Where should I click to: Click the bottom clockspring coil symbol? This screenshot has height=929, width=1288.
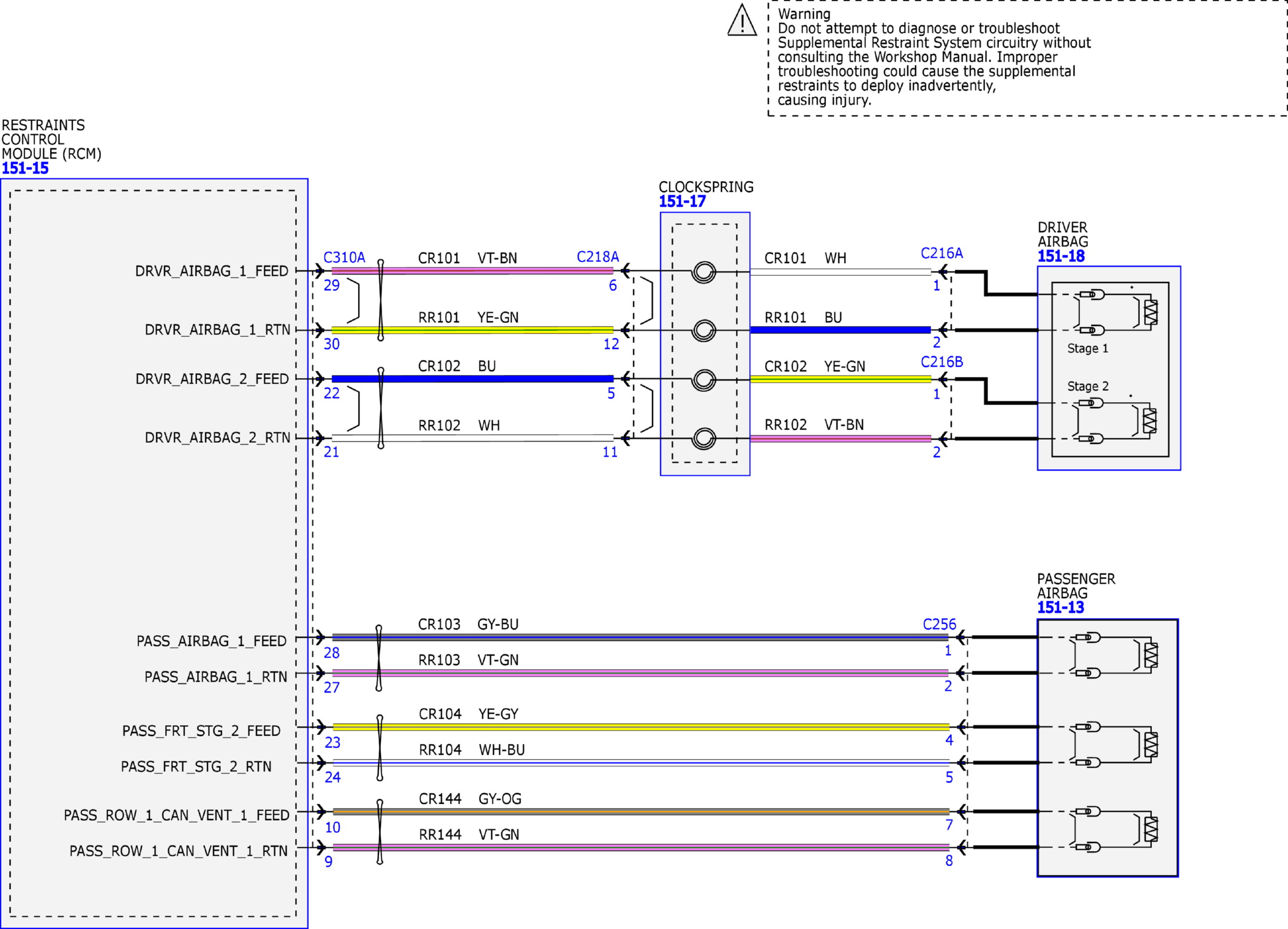coord(704,438)
